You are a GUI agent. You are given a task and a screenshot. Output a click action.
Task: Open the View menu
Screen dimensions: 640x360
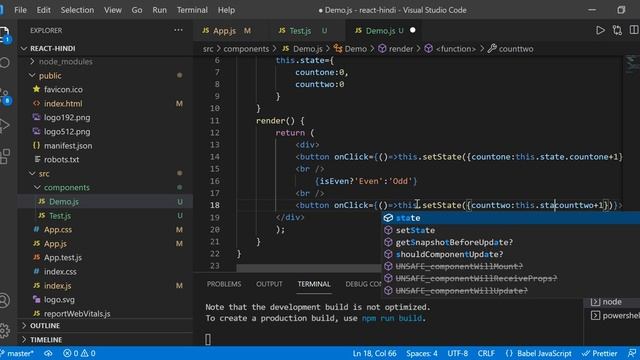click(113, 10)
